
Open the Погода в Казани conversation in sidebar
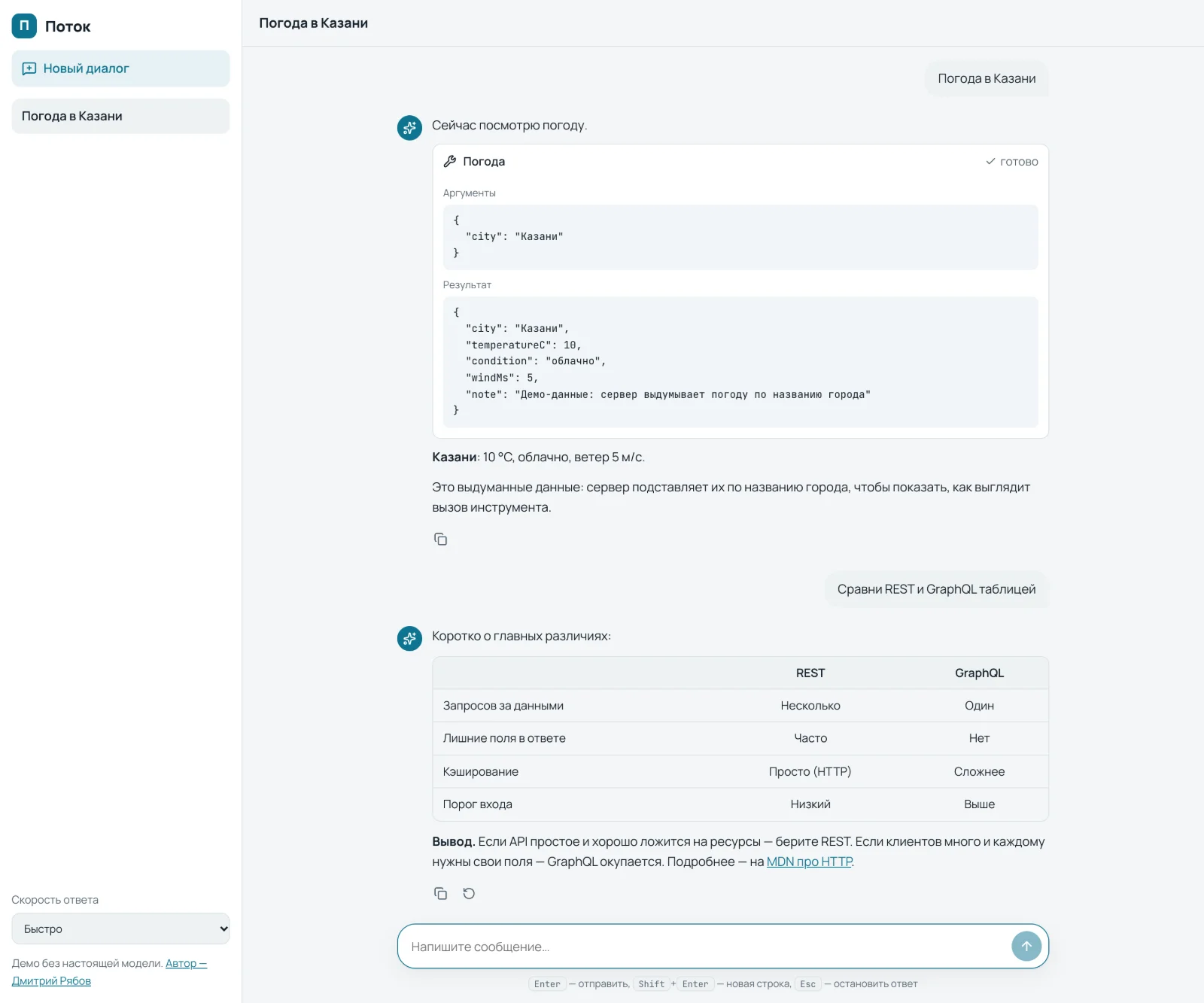click(120, 116)
